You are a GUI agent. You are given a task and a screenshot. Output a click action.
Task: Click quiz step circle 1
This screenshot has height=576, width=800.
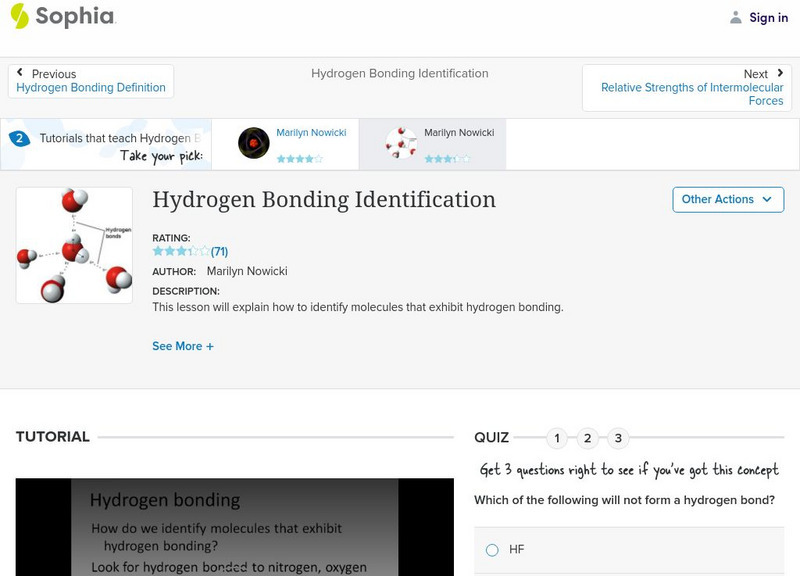557,437
